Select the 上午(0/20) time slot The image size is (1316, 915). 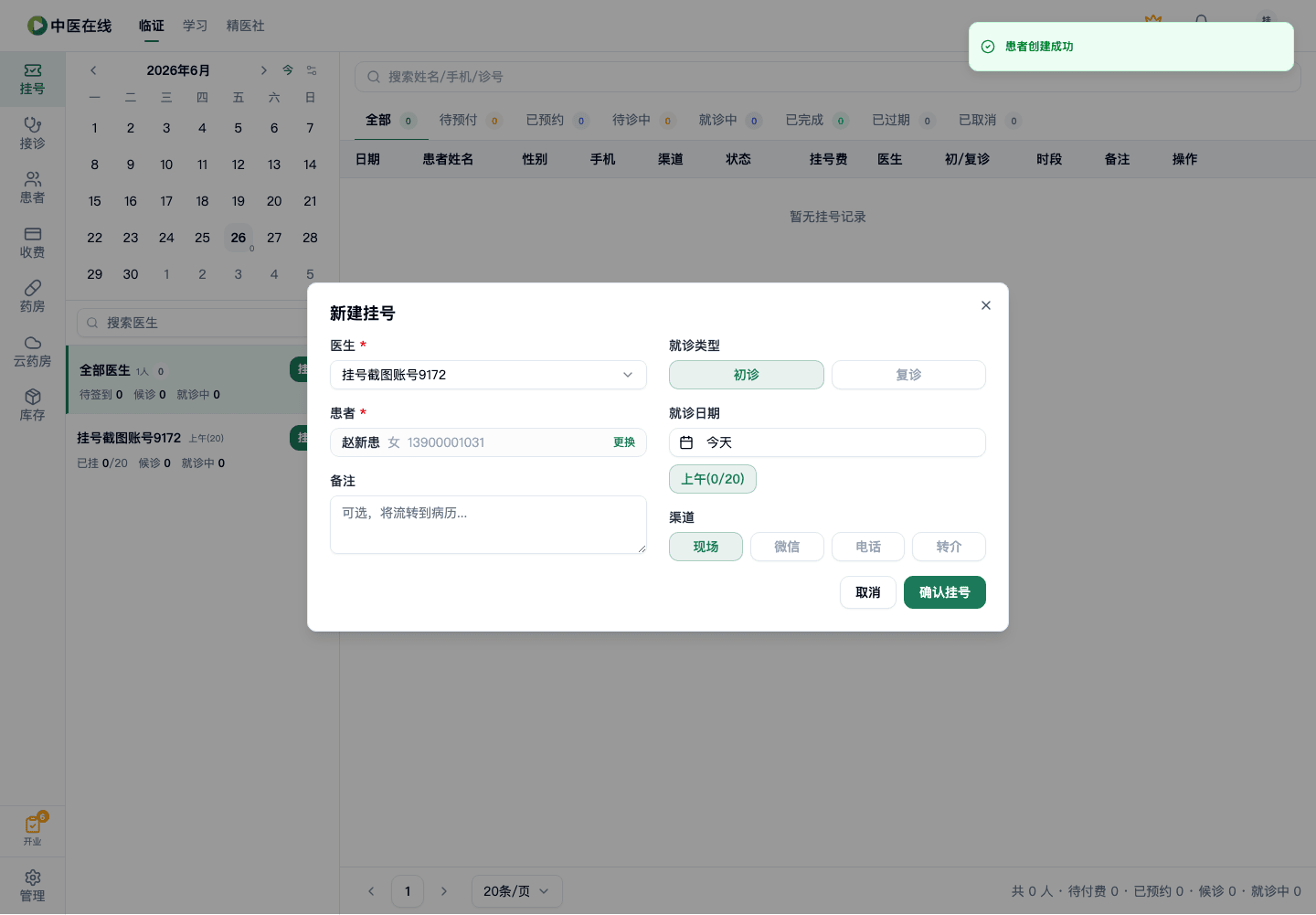click(713, 479)
